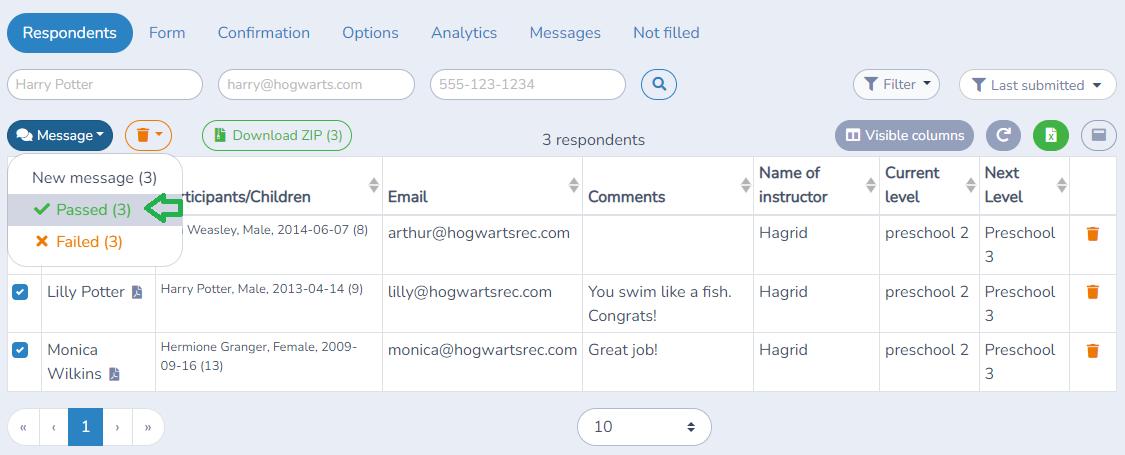Screen dimensions: 1125x455
Task: Click the '3 respondents' count text
Action: click(x=593, y=140)
